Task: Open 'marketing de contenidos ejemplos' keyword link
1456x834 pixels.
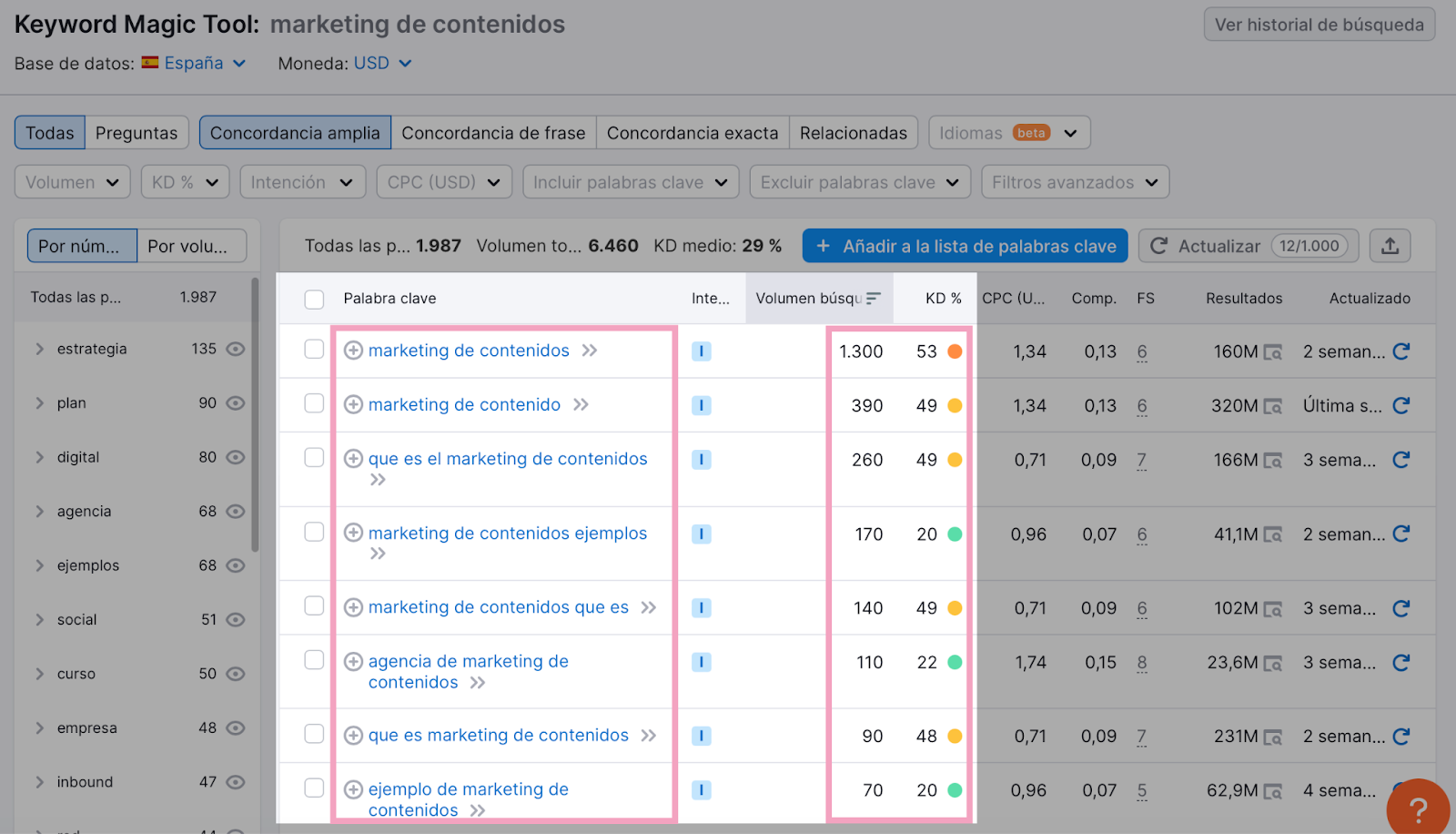Action: pos(508,533)
